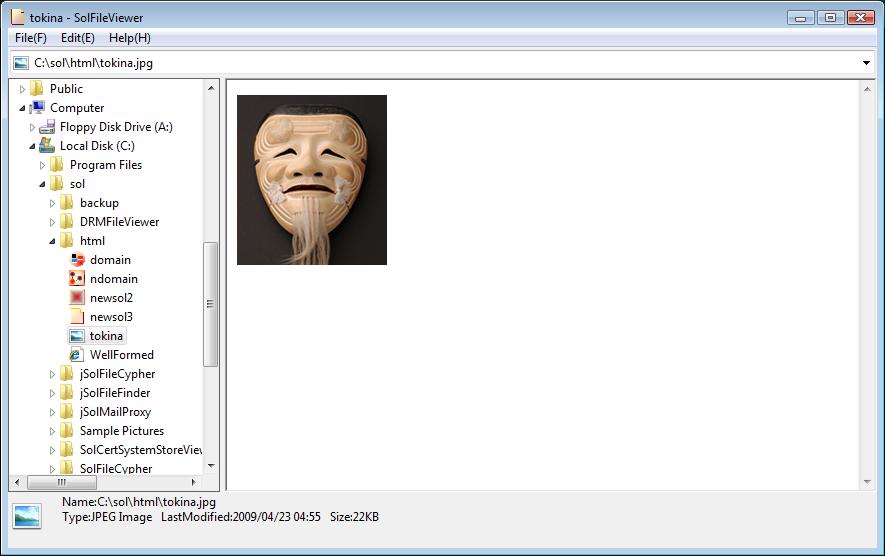The height and width of the screenshot is (556, 885).
Task: Click the Computer icon in tree
Action: click(x=37, y=107)
